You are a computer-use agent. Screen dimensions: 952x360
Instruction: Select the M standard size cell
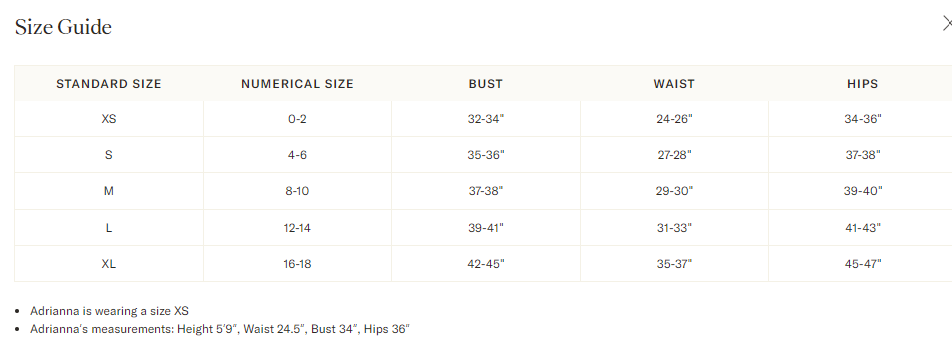point(109,191)
